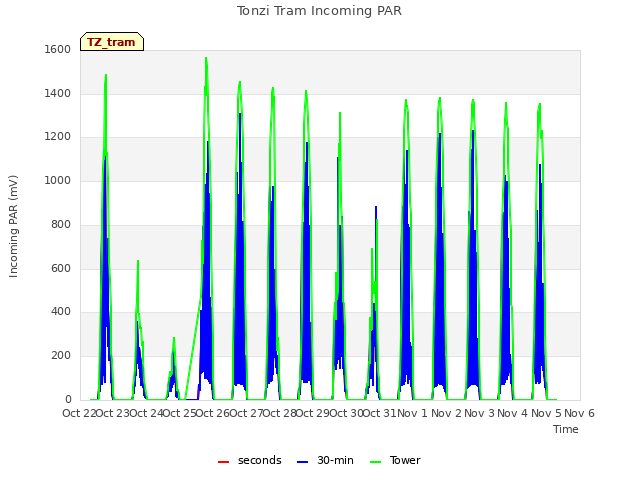The height and width of the screenshot is (480, 640).
Task: Click the 'Nov 1' x-axis date label
Action: pos(412,413)
